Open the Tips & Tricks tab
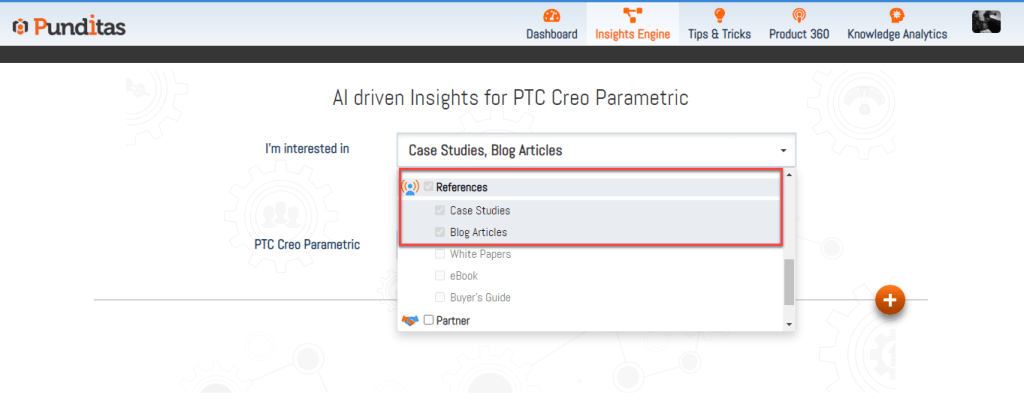1024x407 pixels. [x=719, y=34]
